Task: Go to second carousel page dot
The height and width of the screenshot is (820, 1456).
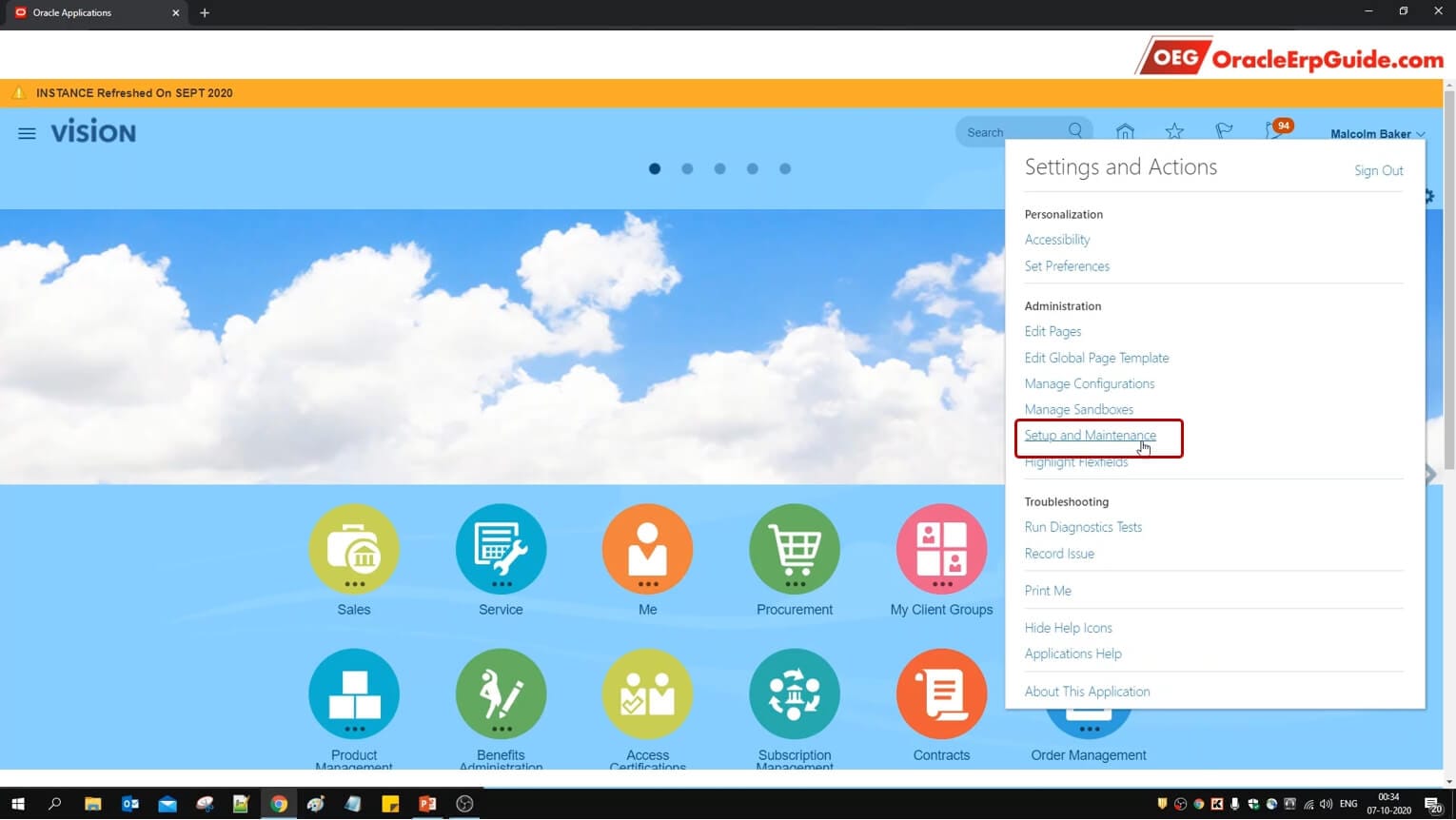Action: (687, 168)
